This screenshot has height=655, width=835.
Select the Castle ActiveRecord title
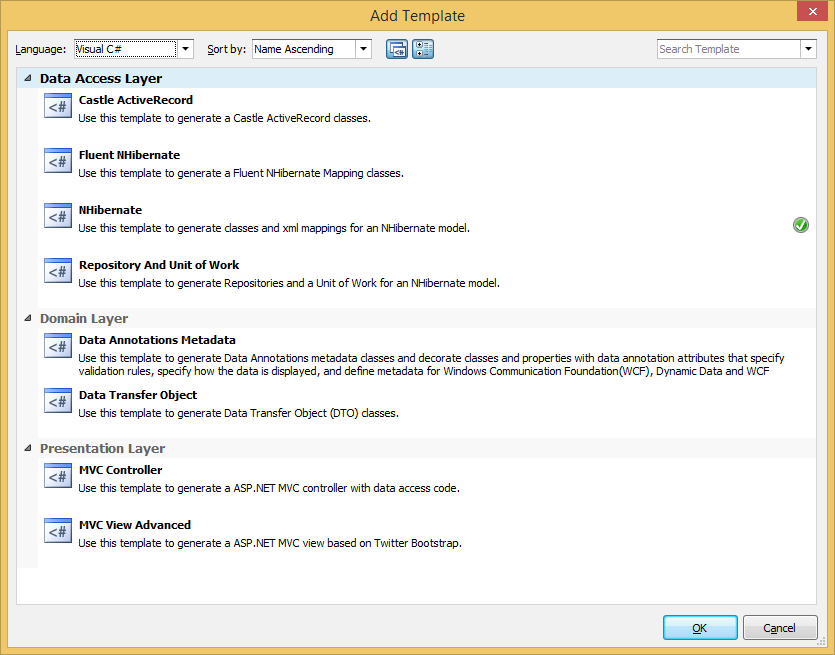(x=136, y=100)
